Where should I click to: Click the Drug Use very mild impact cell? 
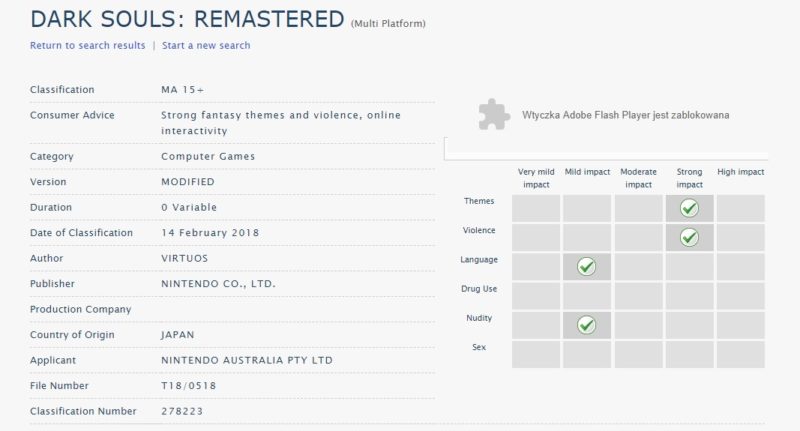[x=536, y=296]
